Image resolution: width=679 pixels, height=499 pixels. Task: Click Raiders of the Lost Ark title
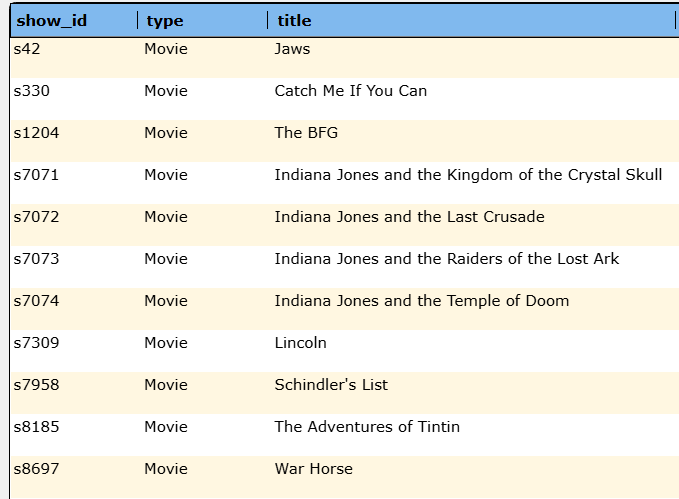(446, 259)
